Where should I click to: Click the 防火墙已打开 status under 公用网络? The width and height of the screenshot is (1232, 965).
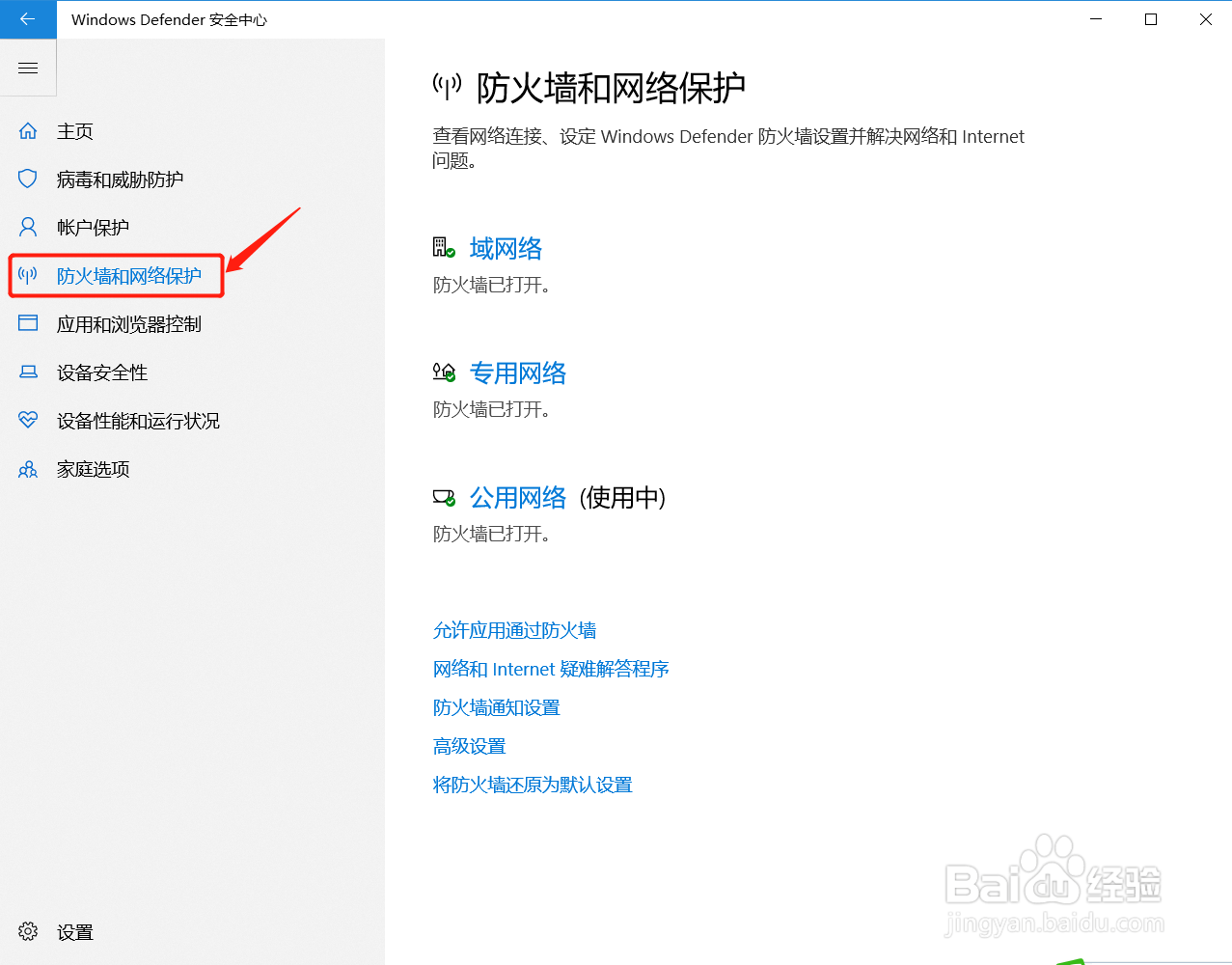pyautogui.click(x=492, y=535)
